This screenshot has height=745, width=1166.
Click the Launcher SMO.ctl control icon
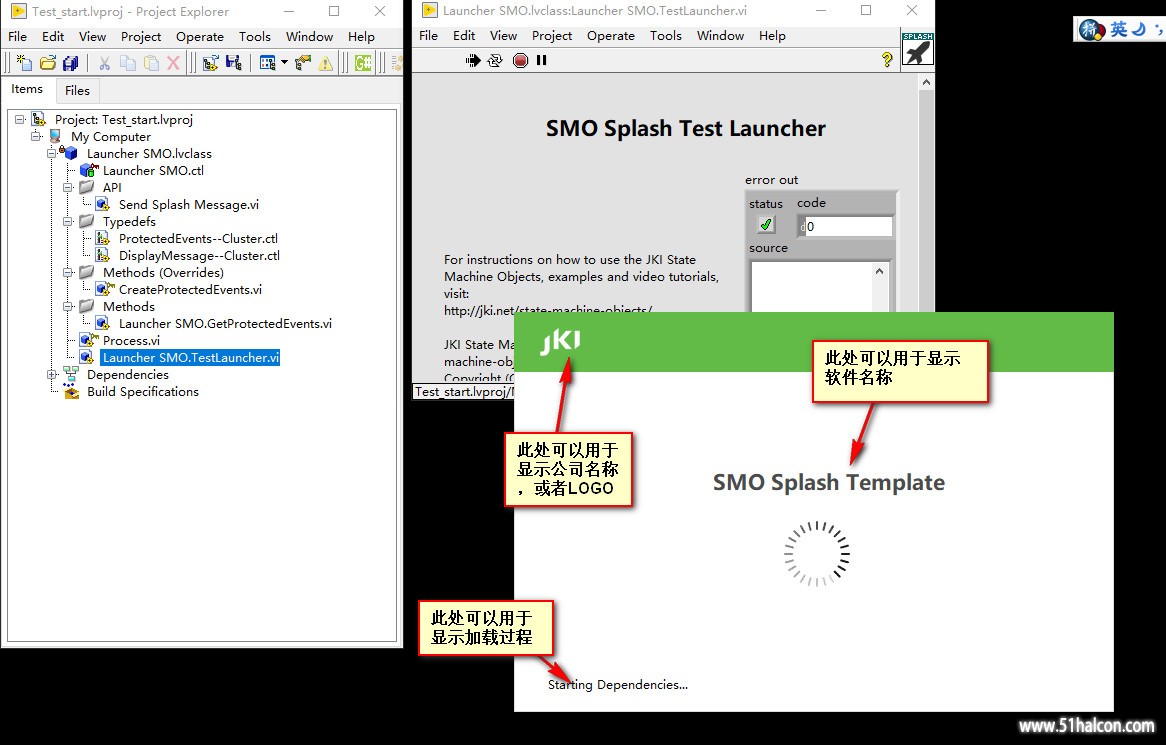[x=88, y=170]
